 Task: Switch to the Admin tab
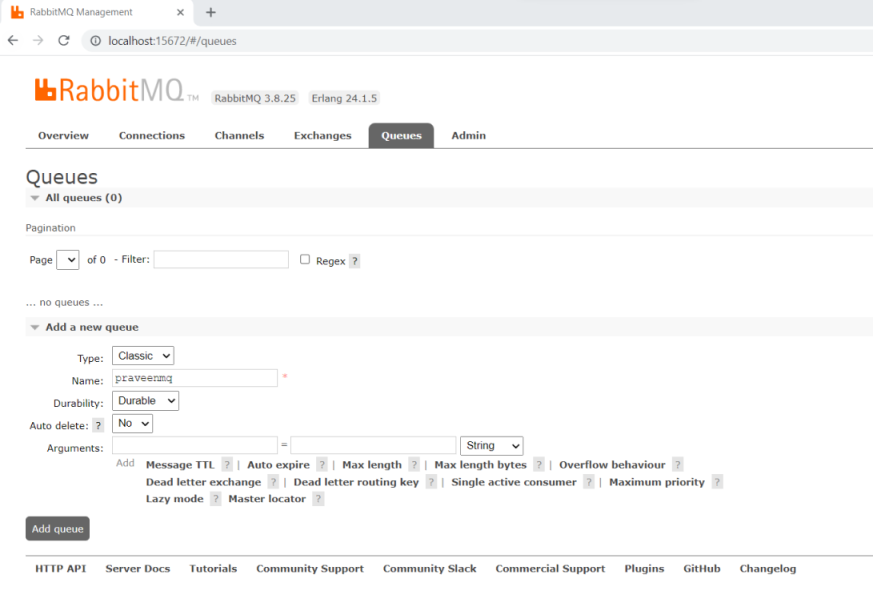tap(469, 135)
